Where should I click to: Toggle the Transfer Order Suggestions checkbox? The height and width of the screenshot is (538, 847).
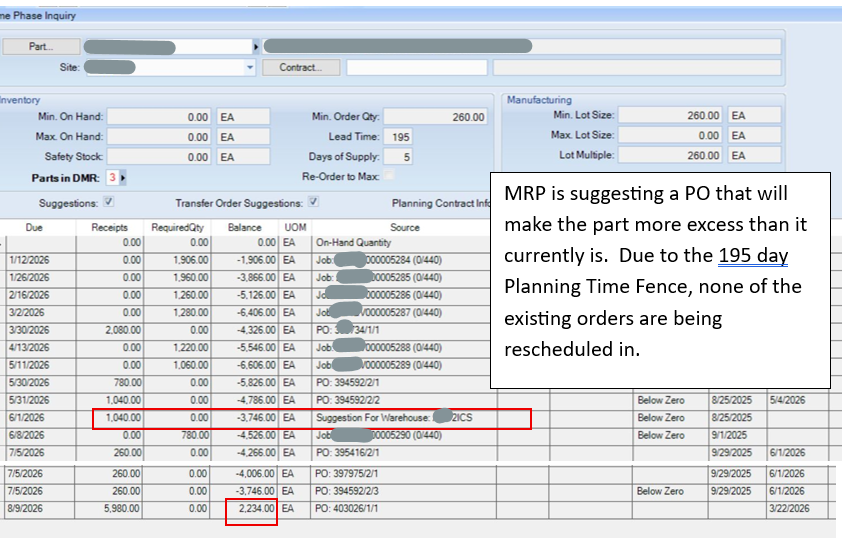(x=313, y=202)
